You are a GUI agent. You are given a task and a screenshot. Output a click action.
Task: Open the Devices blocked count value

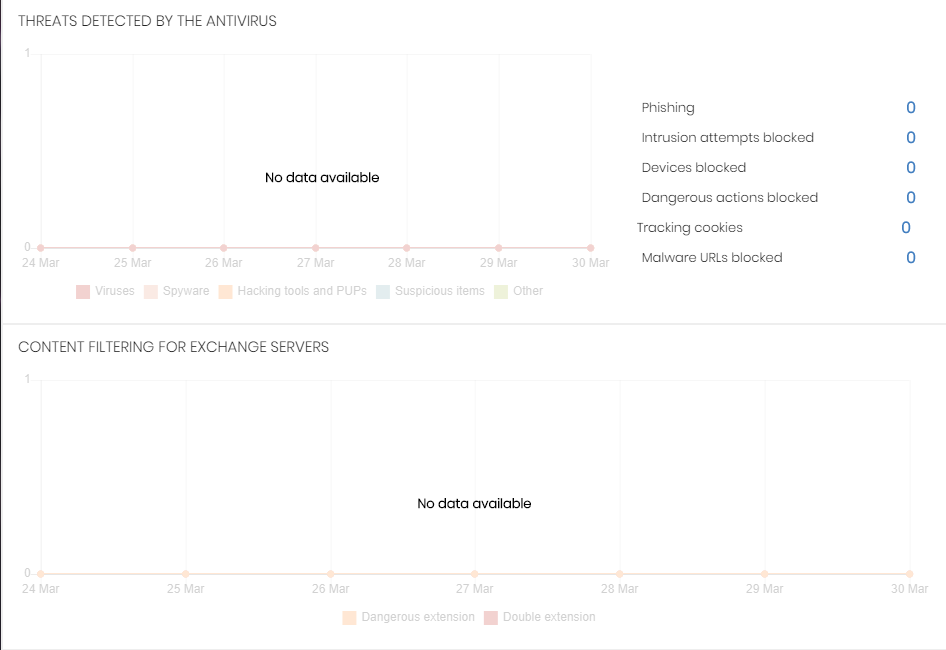tap(911, 167)
